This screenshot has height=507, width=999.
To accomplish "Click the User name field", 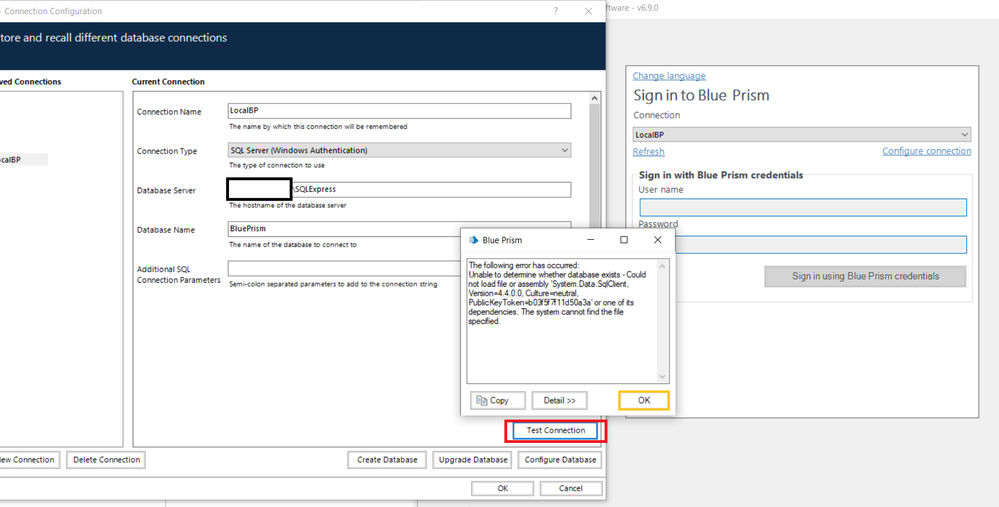I will click(x=803, y=208).
